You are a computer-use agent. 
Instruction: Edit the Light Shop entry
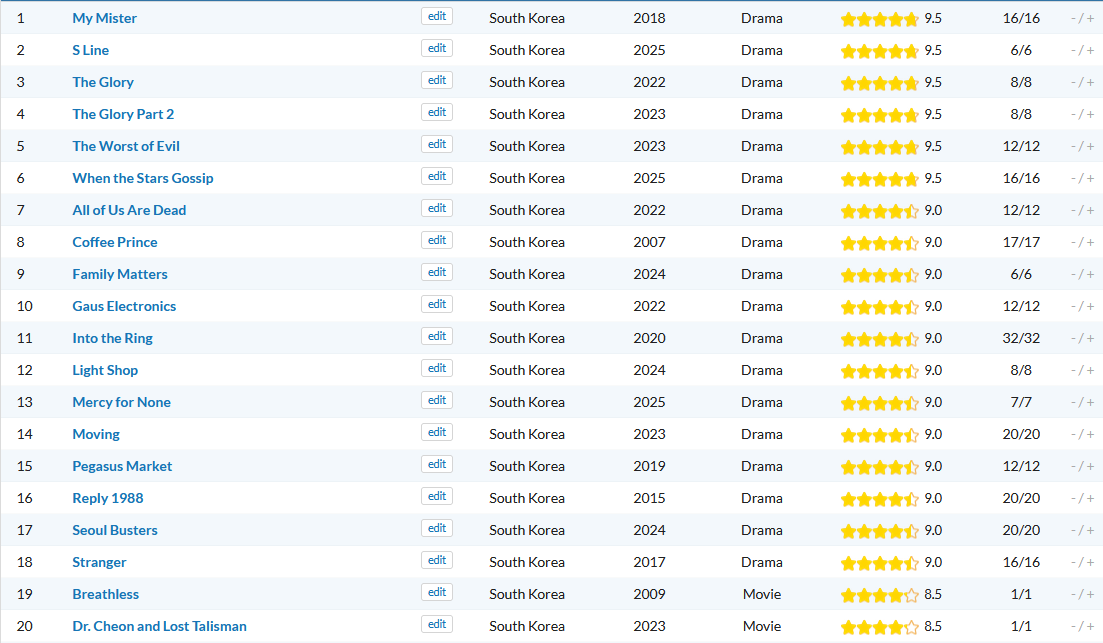[437, 368]
